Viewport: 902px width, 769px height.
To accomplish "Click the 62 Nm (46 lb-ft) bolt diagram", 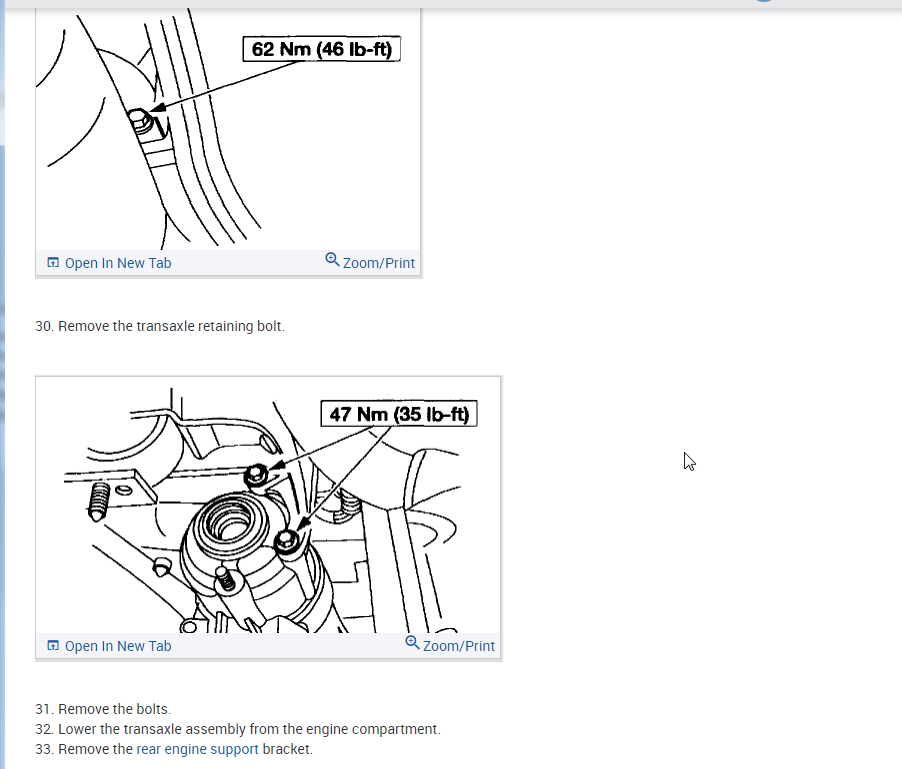I will click(x=228, y=129).
